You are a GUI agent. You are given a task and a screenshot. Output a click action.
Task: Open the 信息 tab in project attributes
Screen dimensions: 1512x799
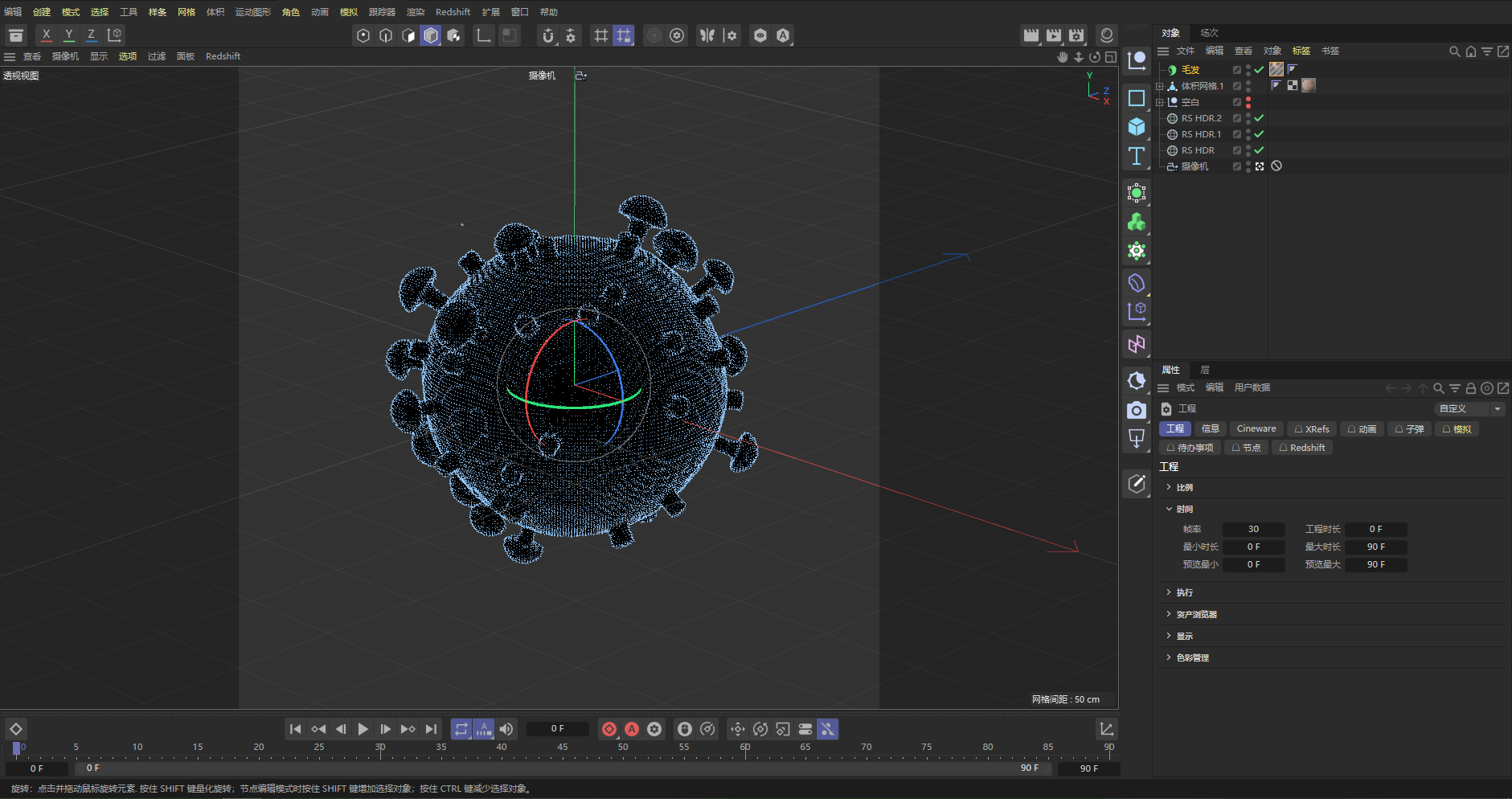tap(1210, 429)
